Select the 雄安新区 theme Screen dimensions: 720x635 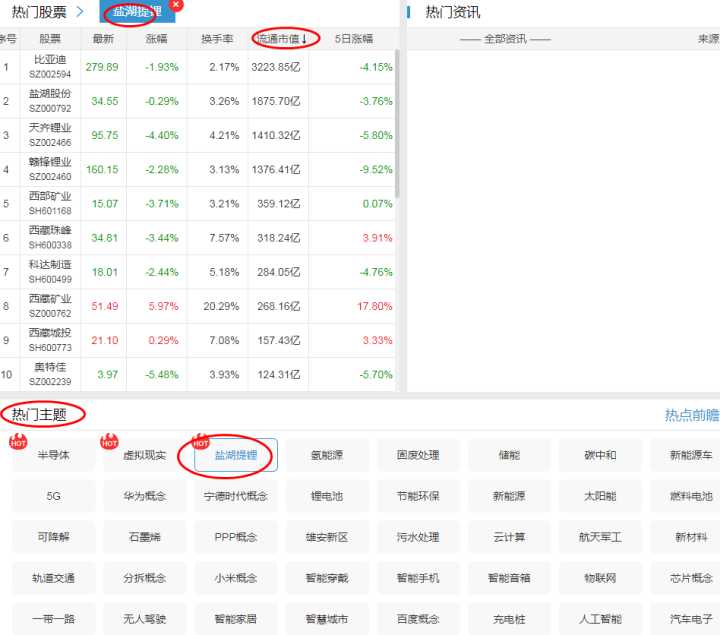coord(326,537)
